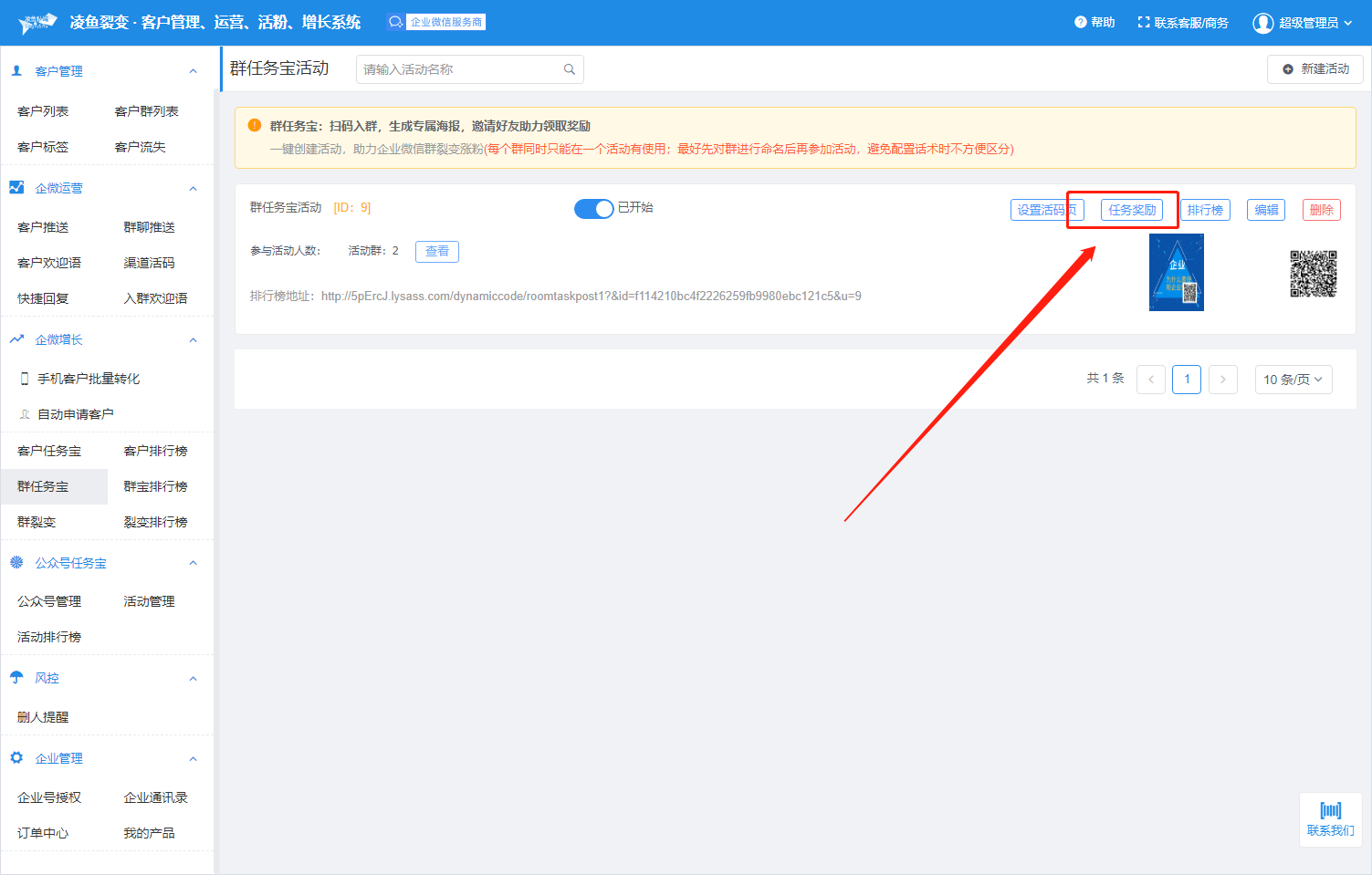The image size is (1372, 875).
Task: Open 群裂变 in the sidebar
Action: (37, 522)
